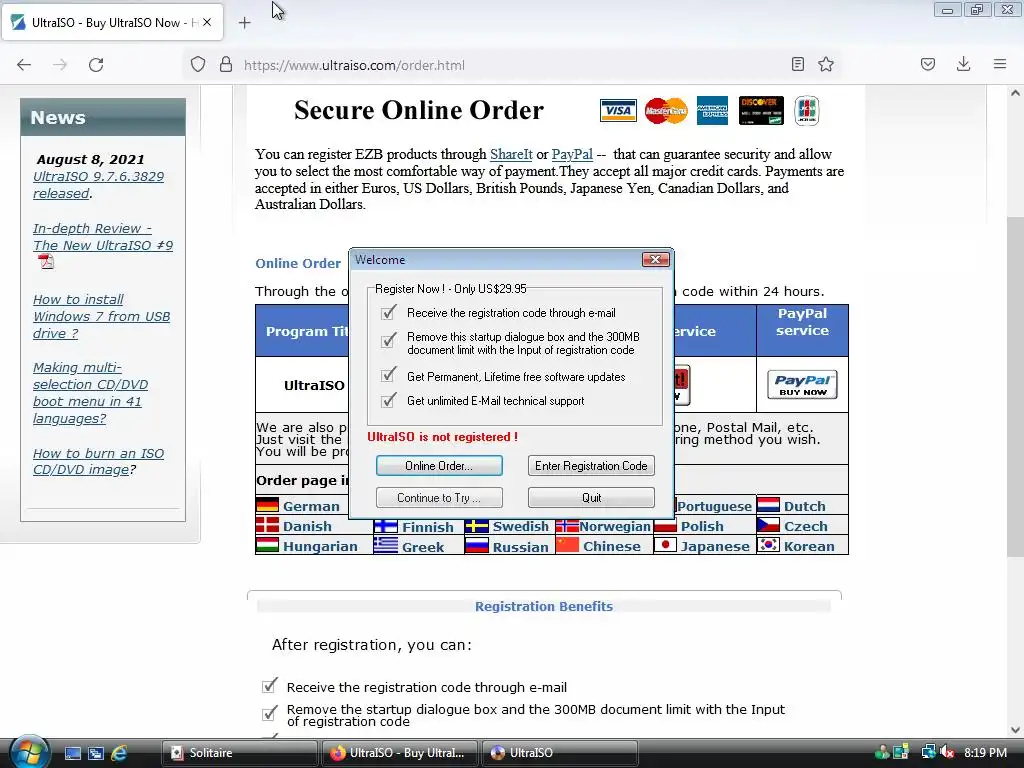Switch to Firefox UltraISO taskbar button

click(x=400, y=753)
